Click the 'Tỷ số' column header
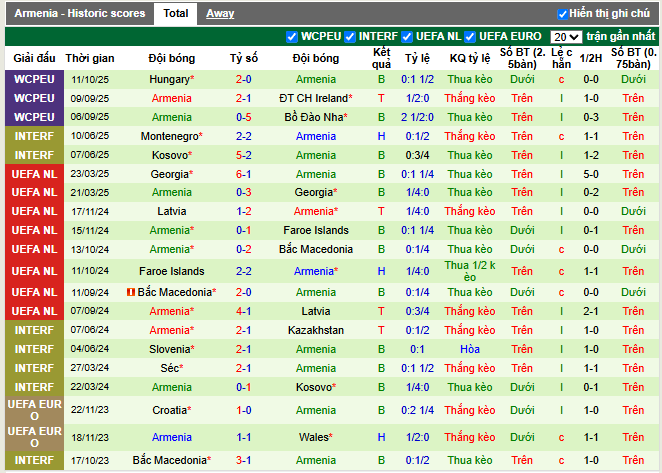The height and width of the screenshot is (473, 662). [243, 58]
